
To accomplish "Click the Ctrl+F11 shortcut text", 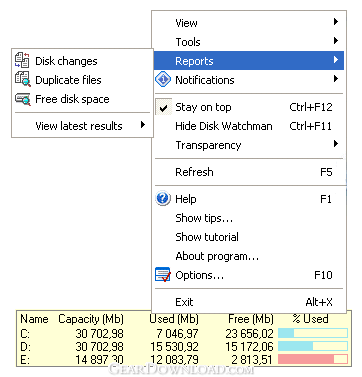I will click(x=310, y=126).
